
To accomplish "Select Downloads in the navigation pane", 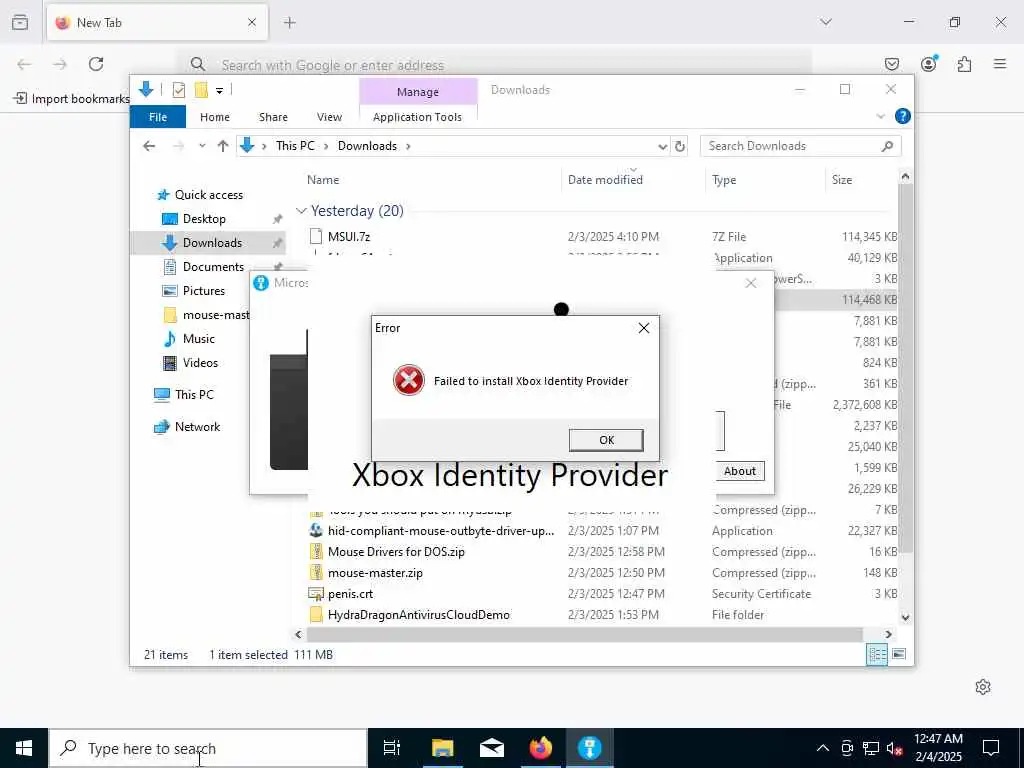I will coord(212,243).
